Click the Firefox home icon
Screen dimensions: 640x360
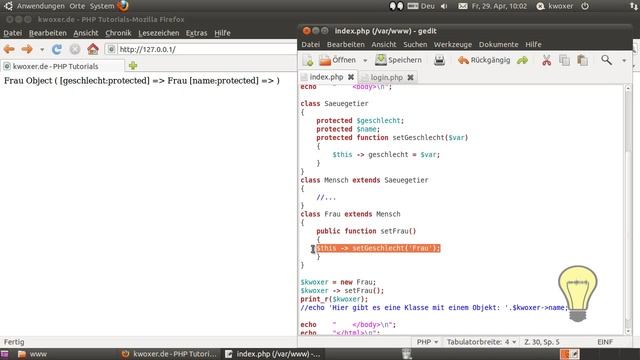tap(93, 49)
